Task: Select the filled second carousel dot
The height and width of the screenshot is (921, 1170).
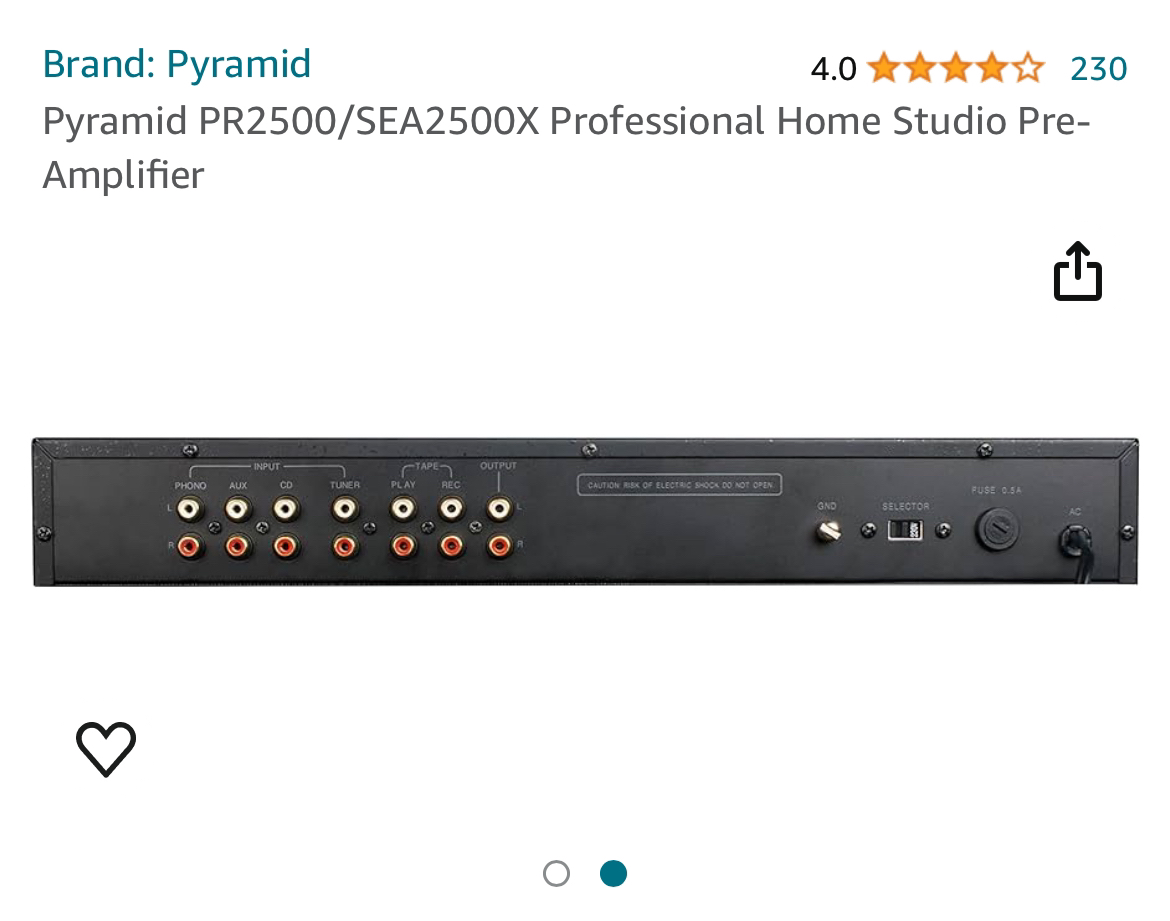Action: 613,874
